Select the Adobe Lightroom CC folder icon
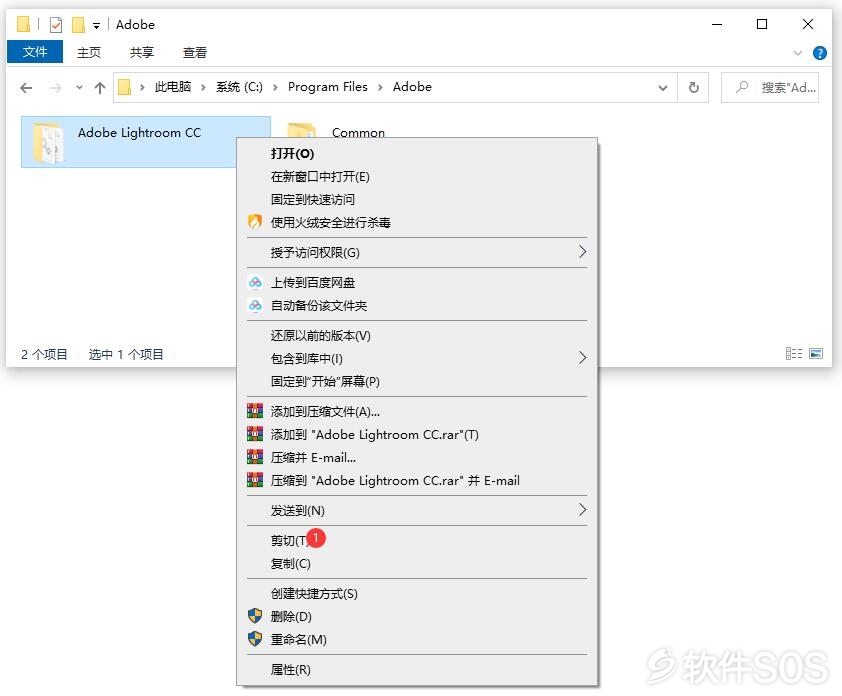 (48, 142)
